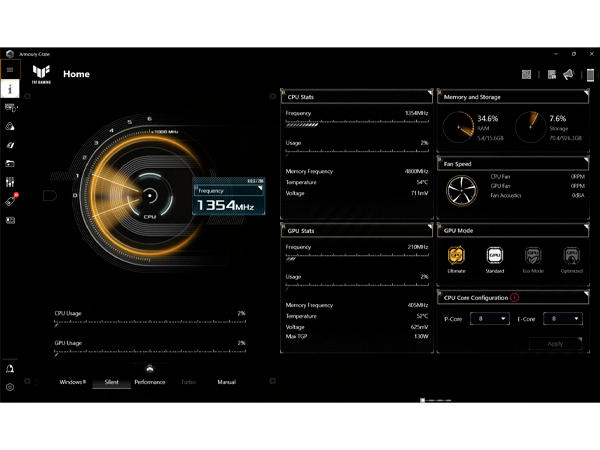600x450 pixels.
Task: Click CPU Stats Temperature 54°C row
Action: [357, 183]
